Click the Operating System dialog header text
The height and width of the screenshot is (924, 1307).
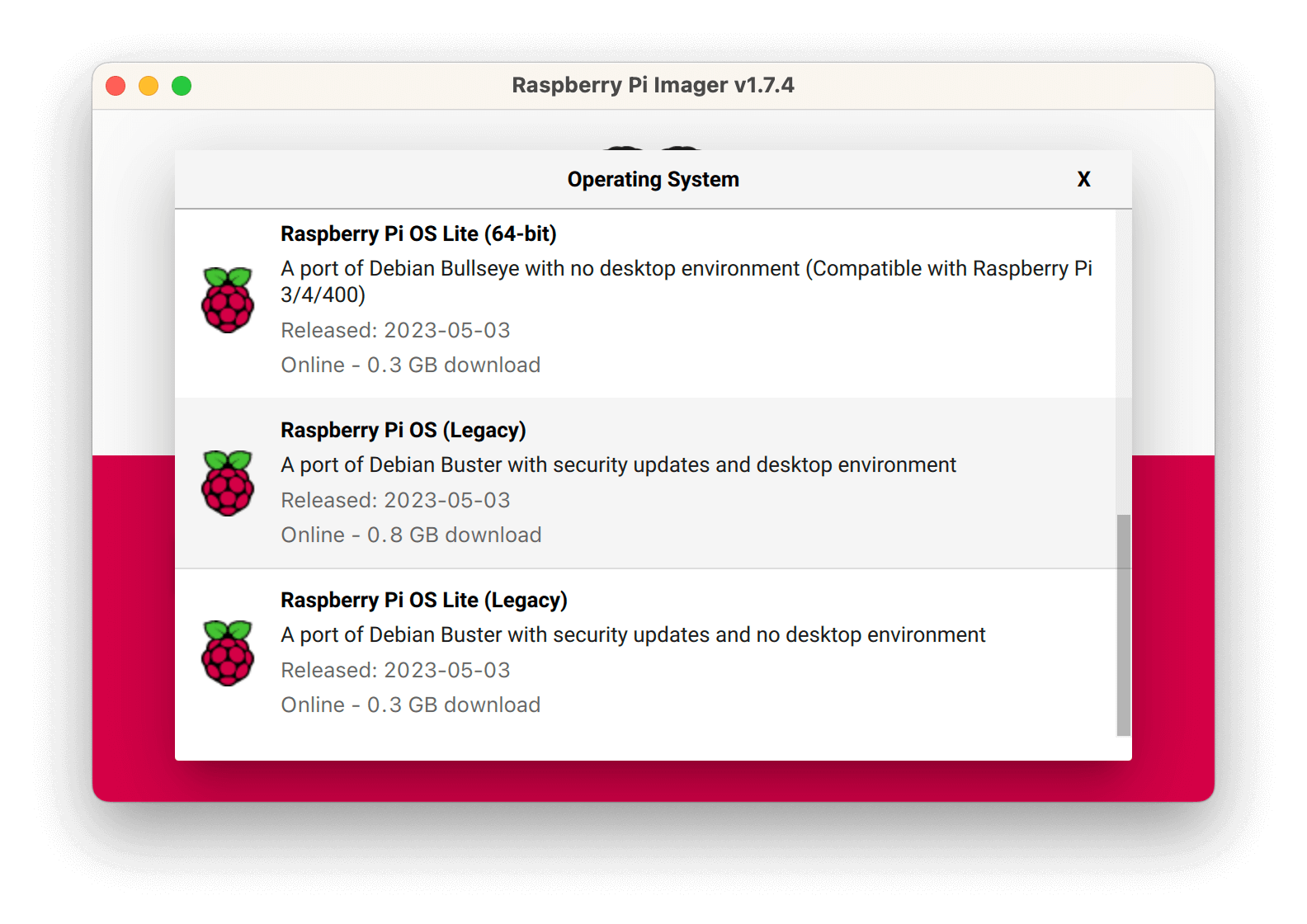pyautogui.click(x=653, y=180)
